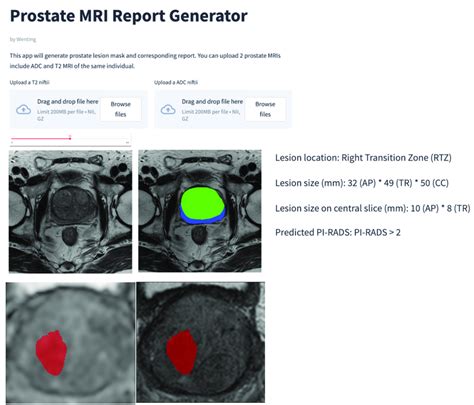Viewport: 474px width, 405px height.
Task: Click the cloud upload icon for T2 nifti
Action: [x=23, y=109]
